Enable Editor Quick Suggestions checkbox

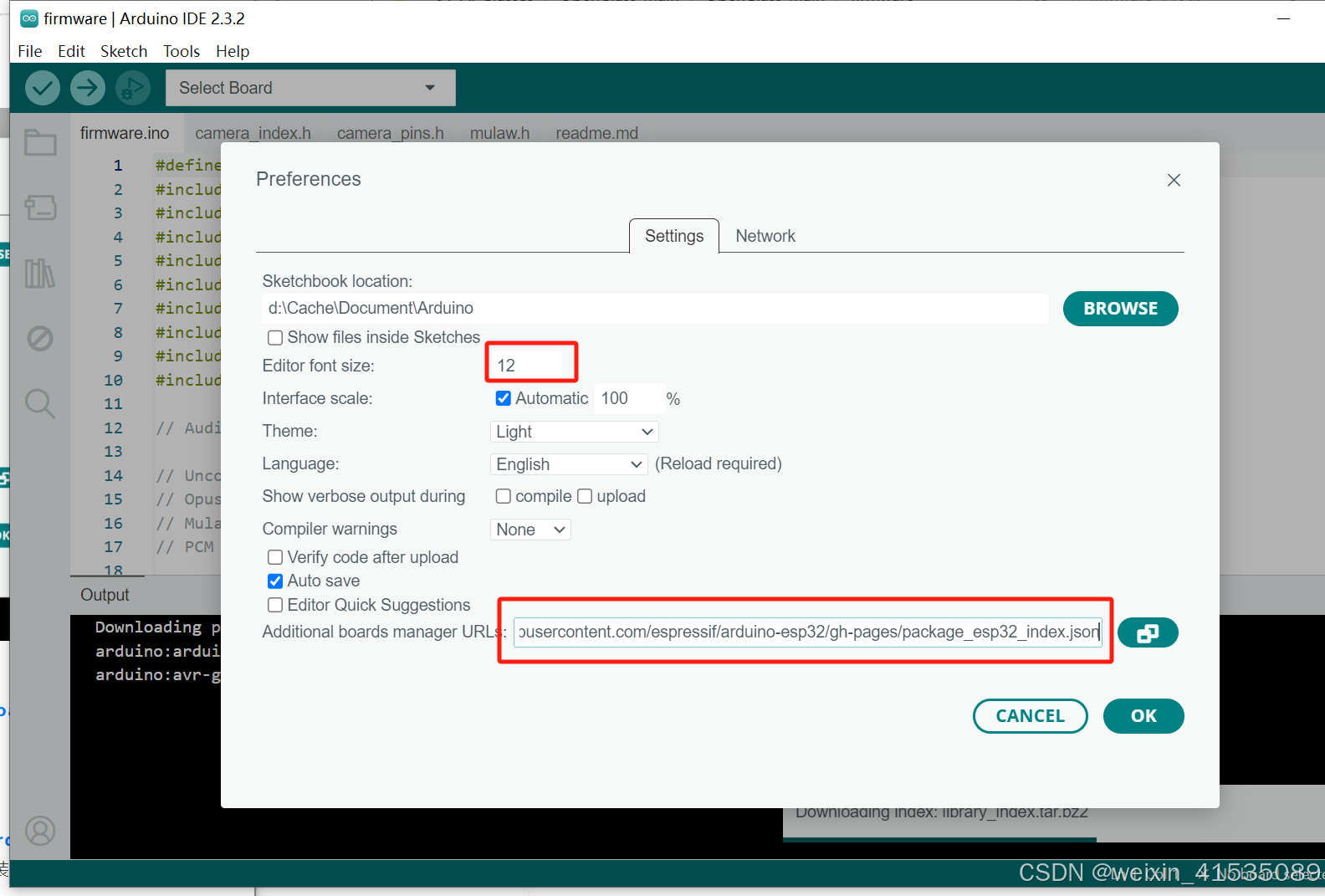(275, 605)
